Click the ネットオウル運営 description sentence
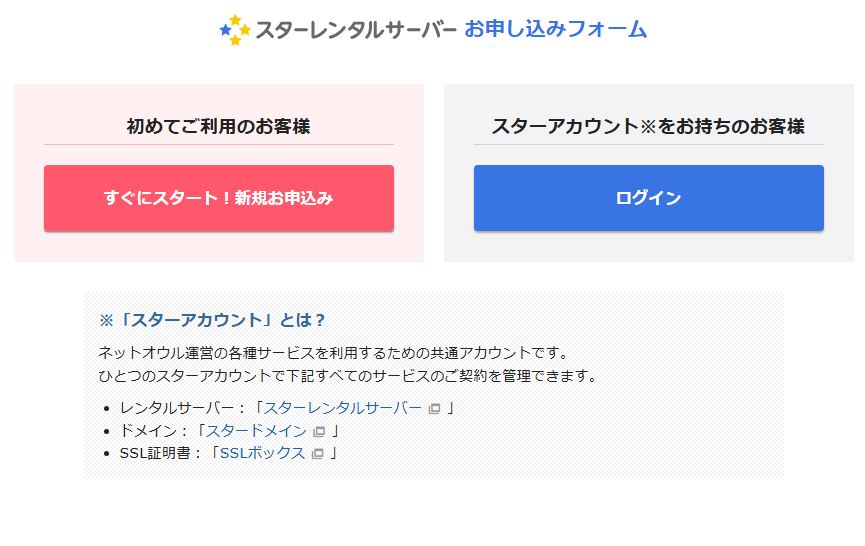The width and height of the screenshot is (865, 546). [x=333, y=353]
